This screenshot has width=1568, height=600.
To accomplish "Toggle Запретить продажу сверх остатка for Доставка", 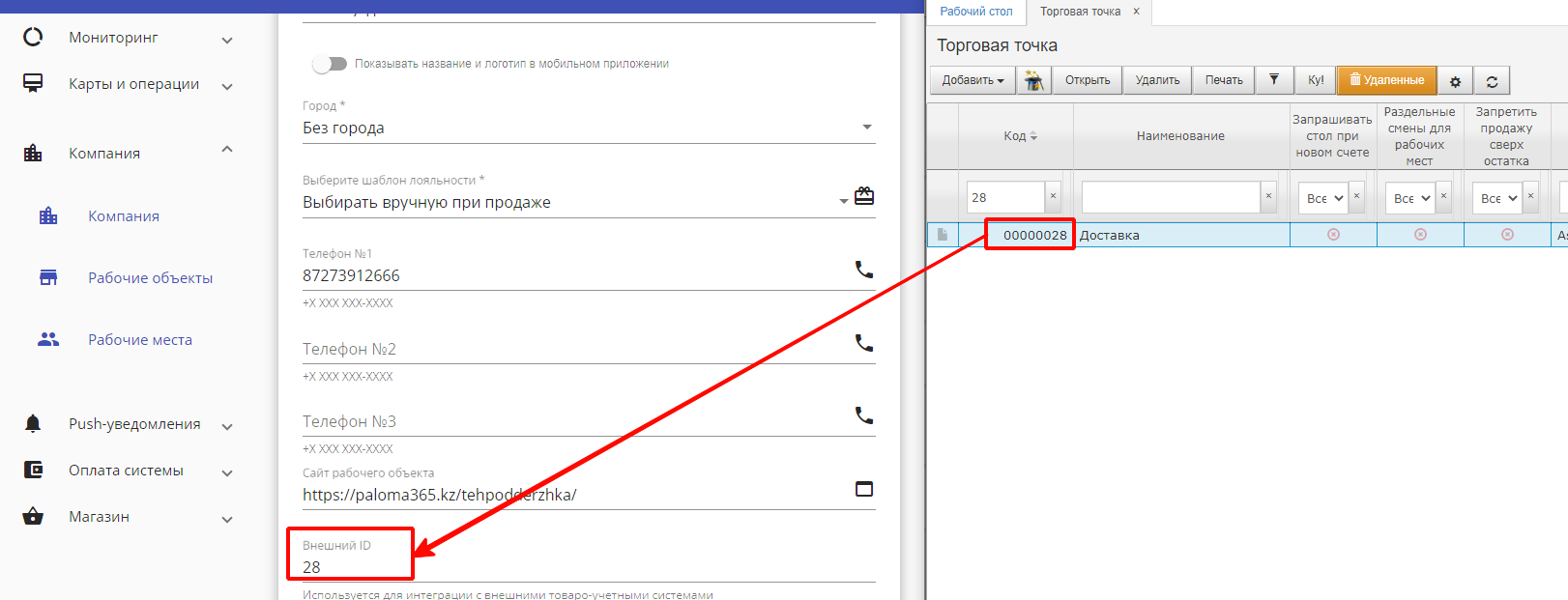I will (x=1507, y=235).
